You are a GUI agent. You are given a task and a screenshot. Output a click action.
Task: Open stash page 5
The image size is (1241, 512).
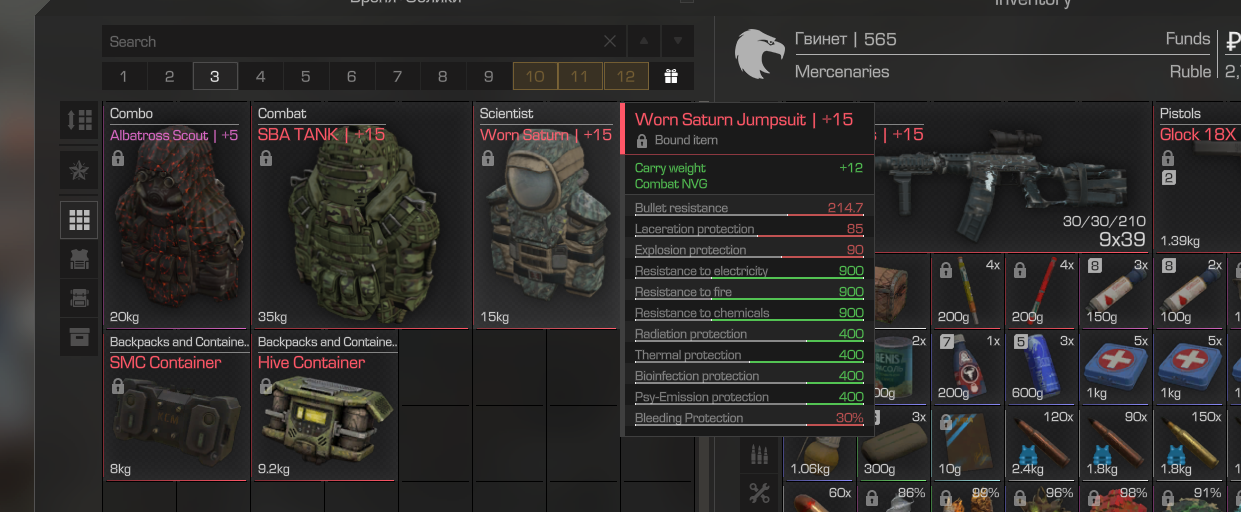306,76
